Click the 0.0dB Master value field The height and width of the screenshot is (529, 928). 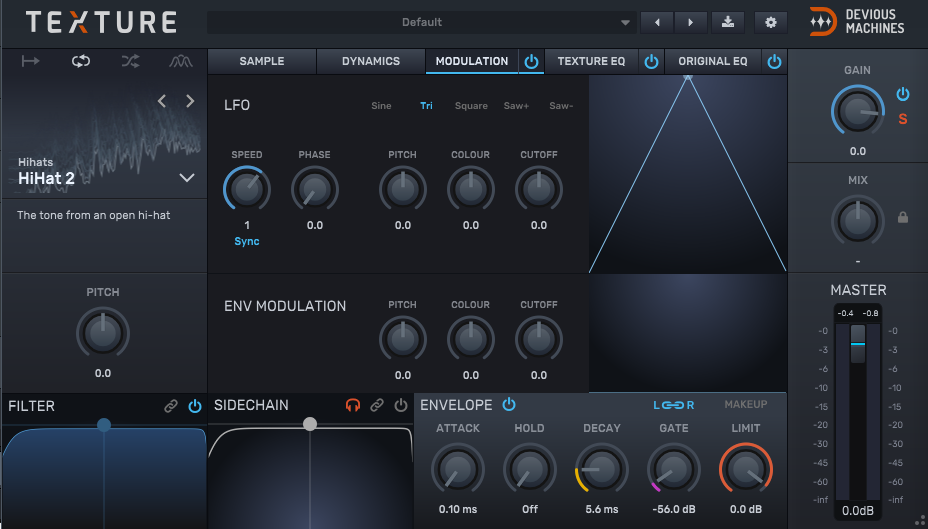pyautogui.click(x=858, y=511)
